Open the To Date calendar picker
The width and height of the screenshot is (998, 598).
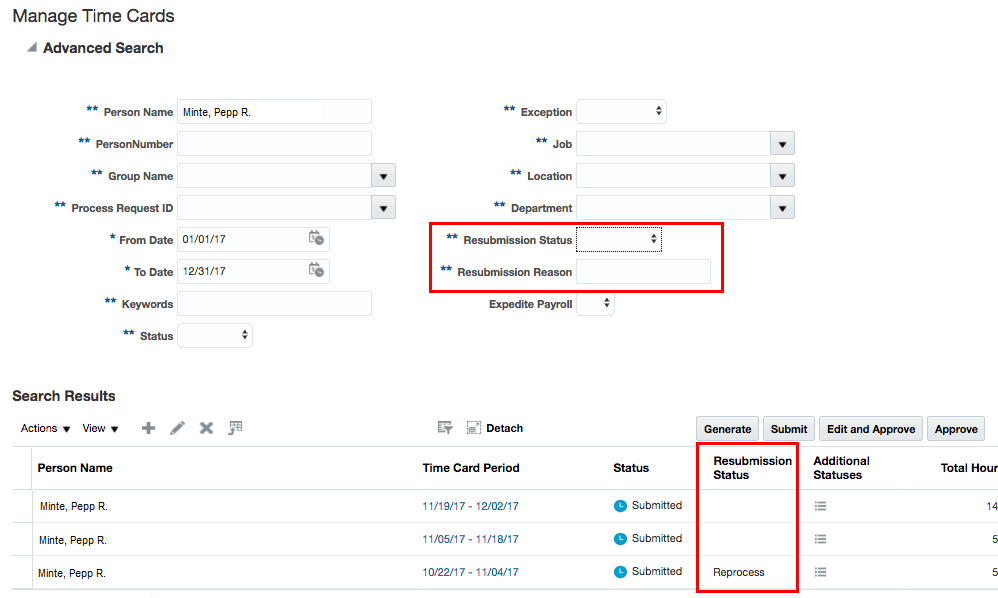(x=316, y=271)
